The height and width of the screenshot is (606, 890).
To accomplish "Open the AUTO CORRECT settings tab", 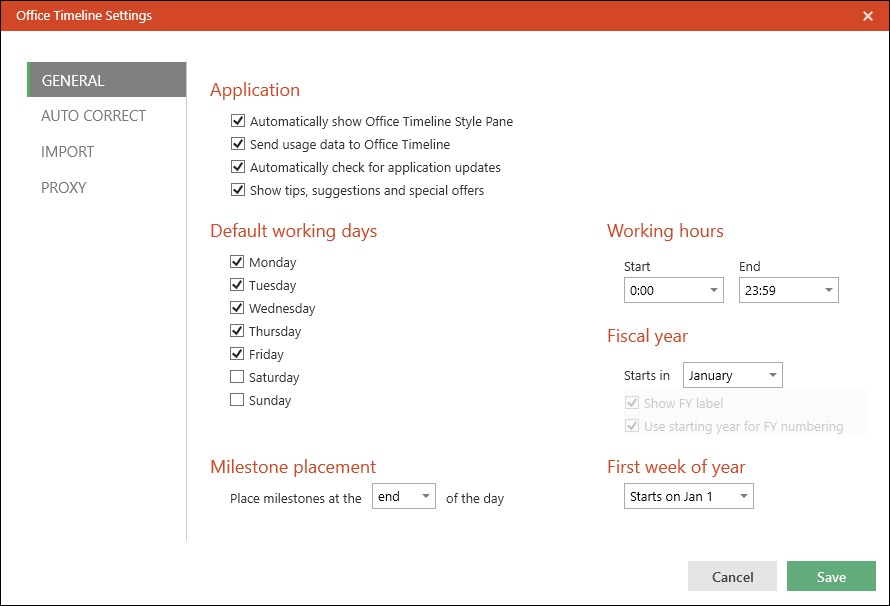I will tap(93, 116).
